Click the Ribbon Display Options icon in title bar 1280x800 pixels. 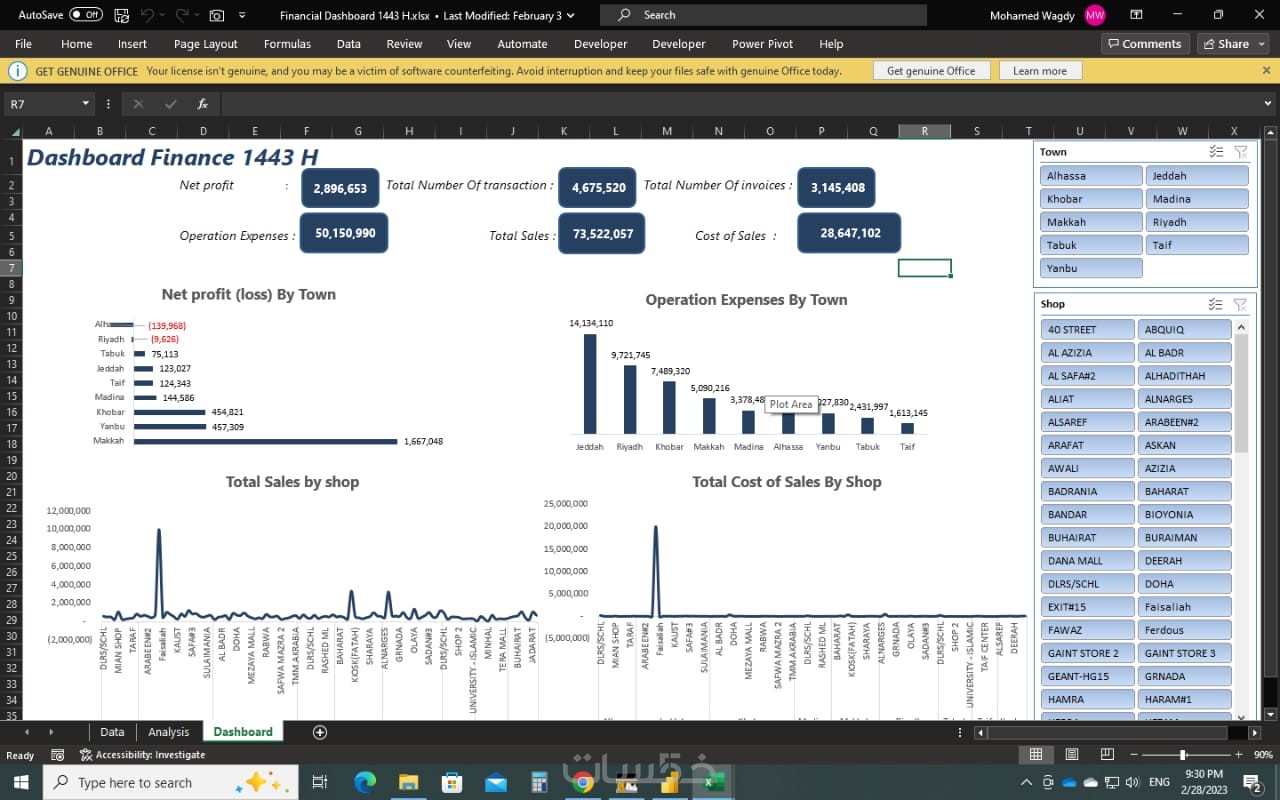pyautogui.click(x=1136, y=15)
